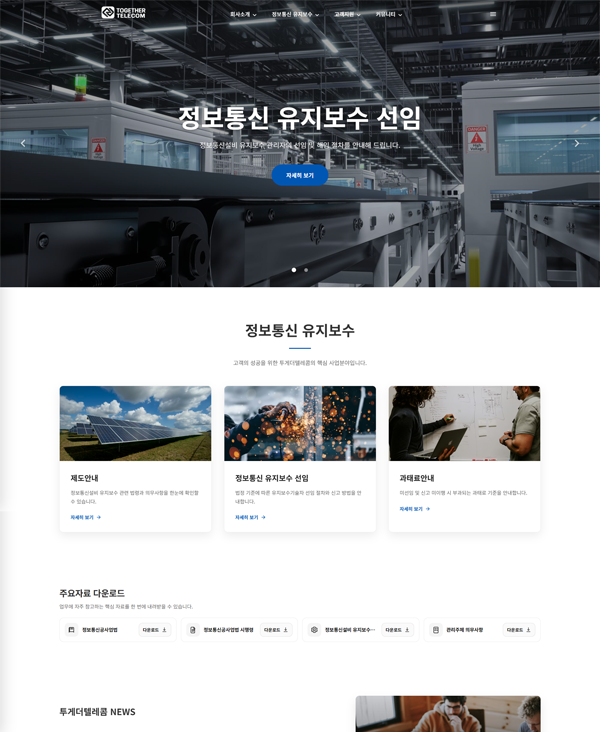Click the 제도안내 card title

[x=85, y=478]
